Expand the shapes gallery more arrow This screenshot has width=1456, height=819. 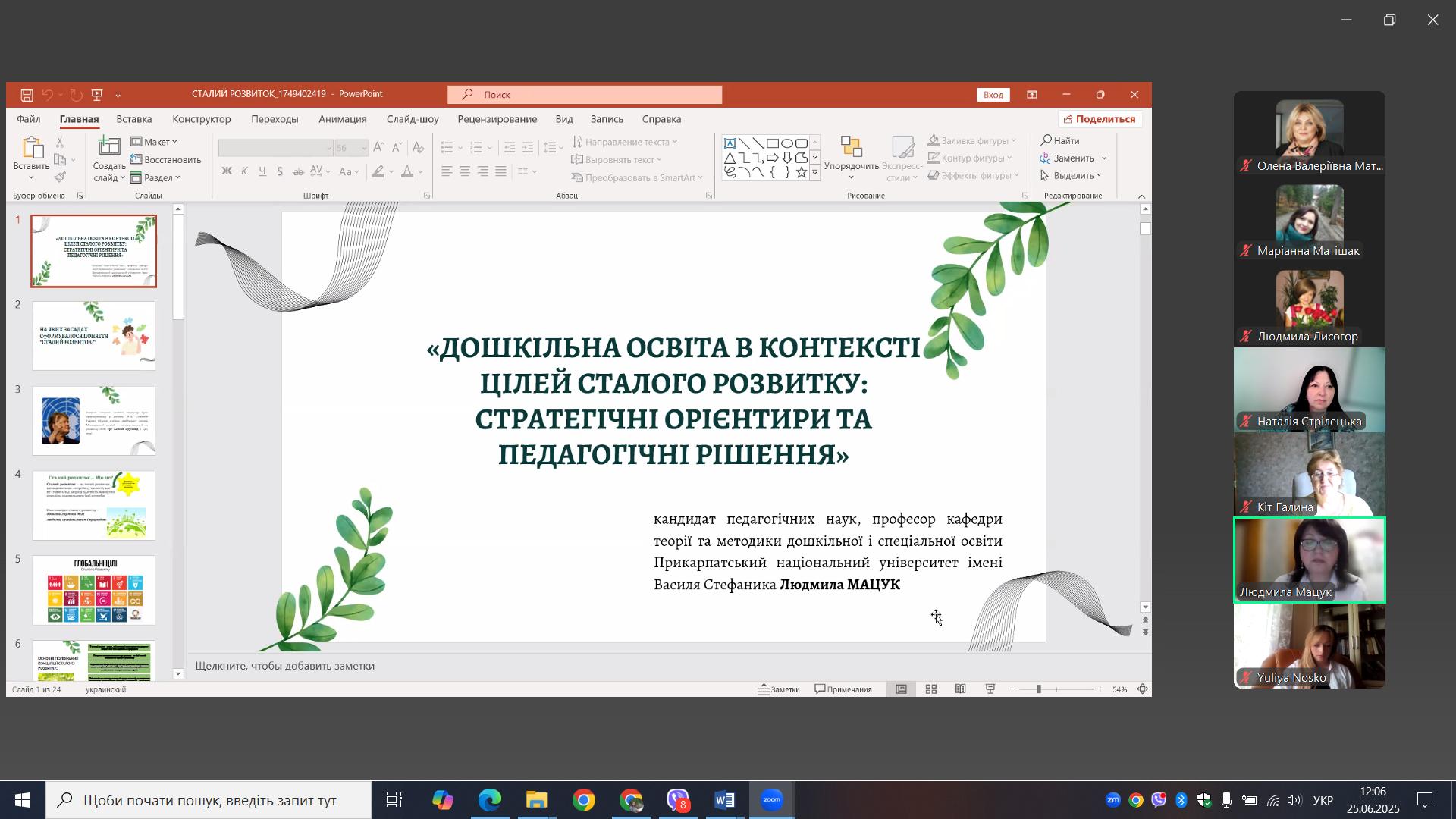tap(815, 174)
